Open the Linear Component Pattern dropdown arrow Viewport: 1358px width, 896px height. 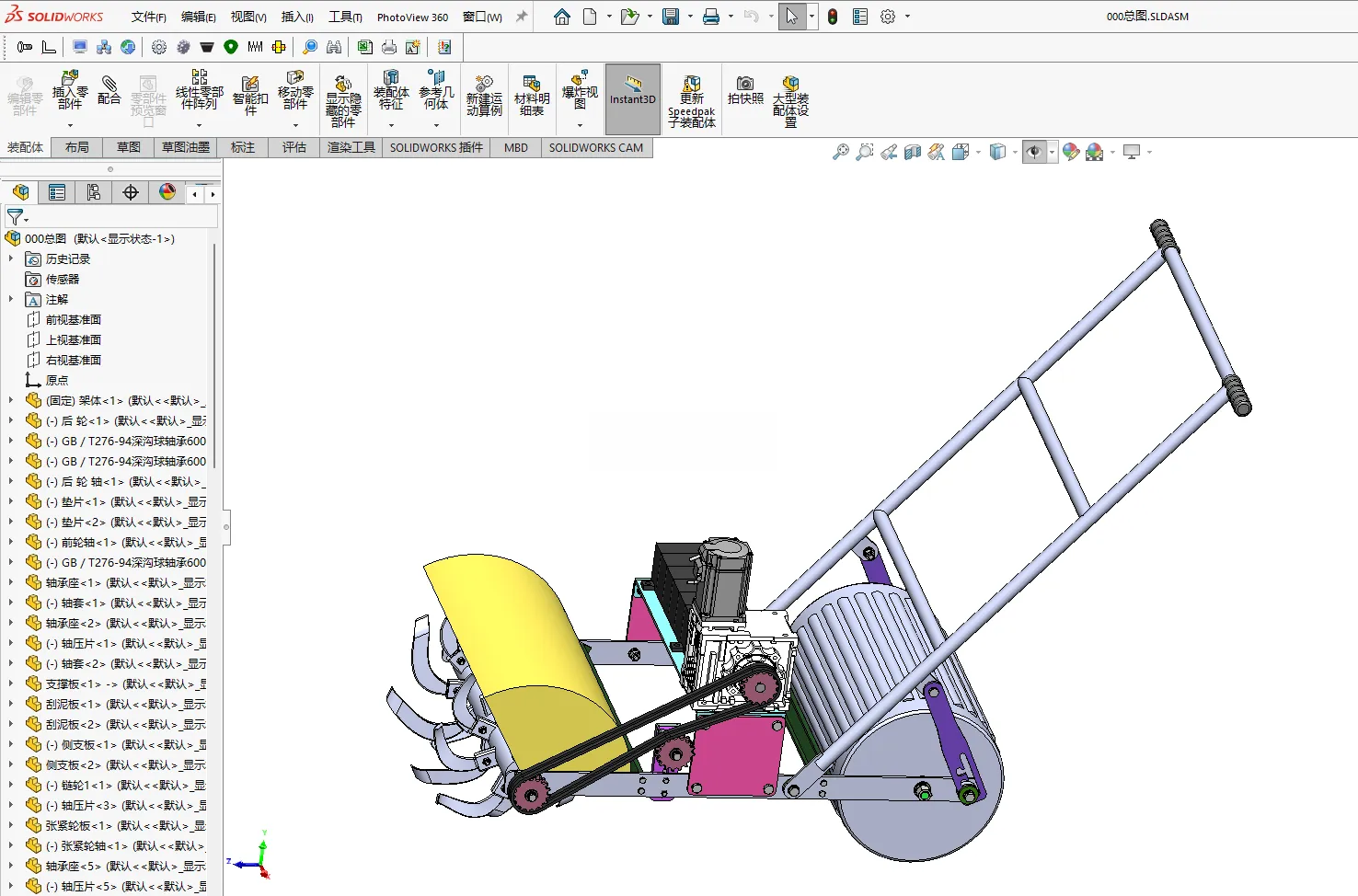[199, 125]
